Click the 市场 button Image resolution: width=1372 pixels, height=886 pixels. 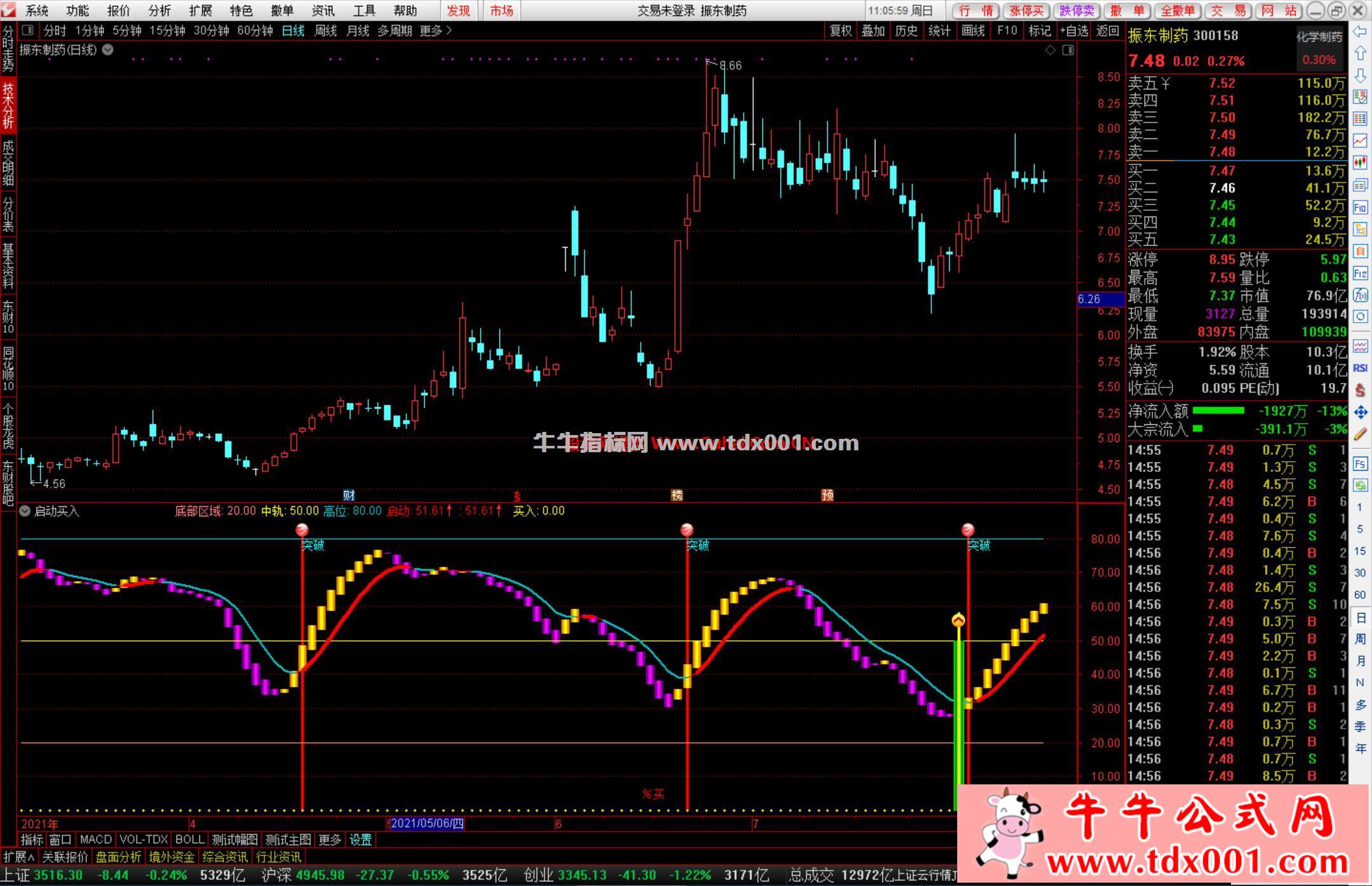tap(502, 11)
